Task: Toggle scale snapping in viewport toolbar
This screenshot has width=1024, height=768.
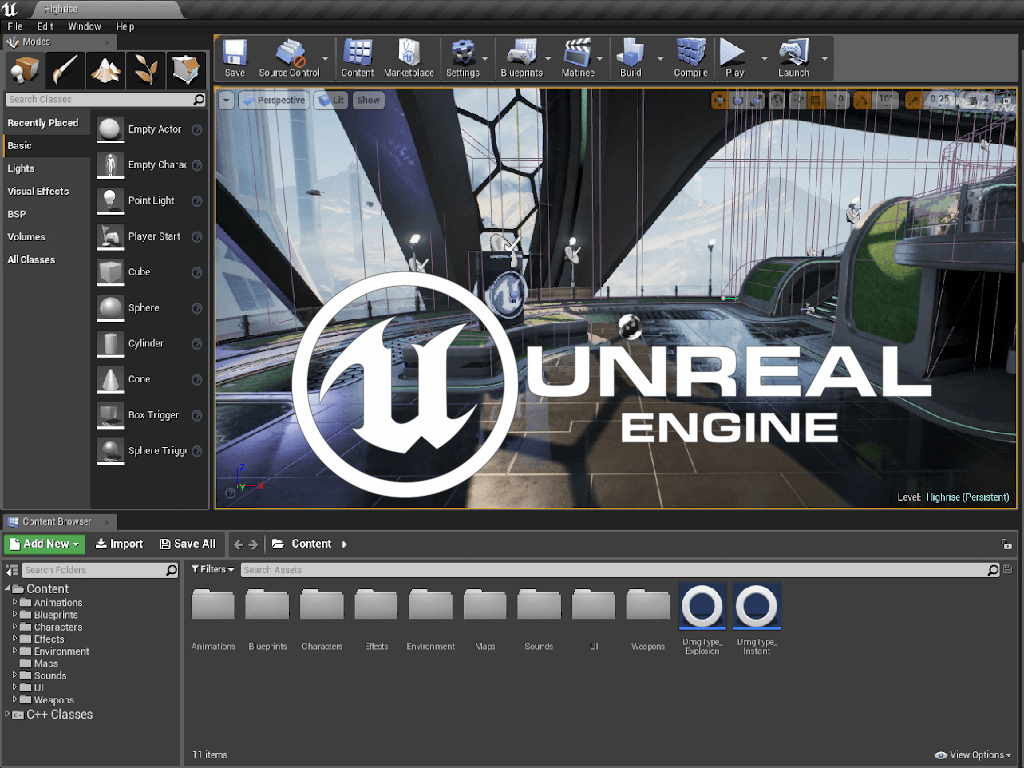Action: [x=915, y=100]
